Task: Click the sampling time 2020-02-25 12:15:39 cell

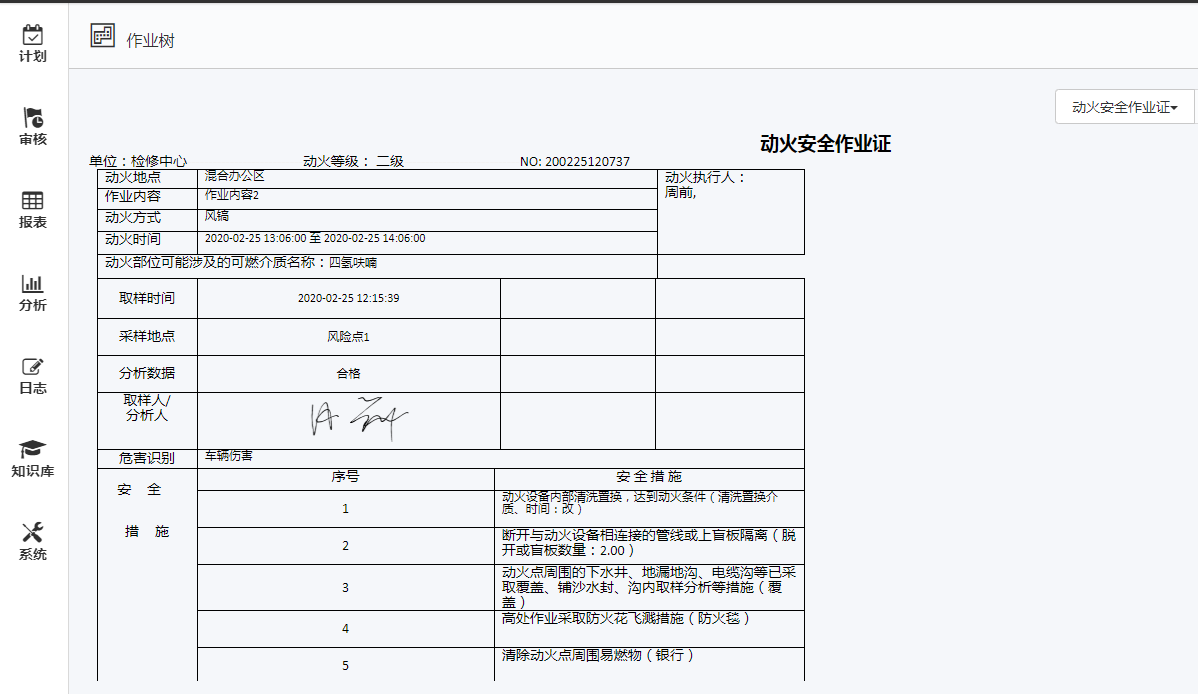Action: coord(348,298)
